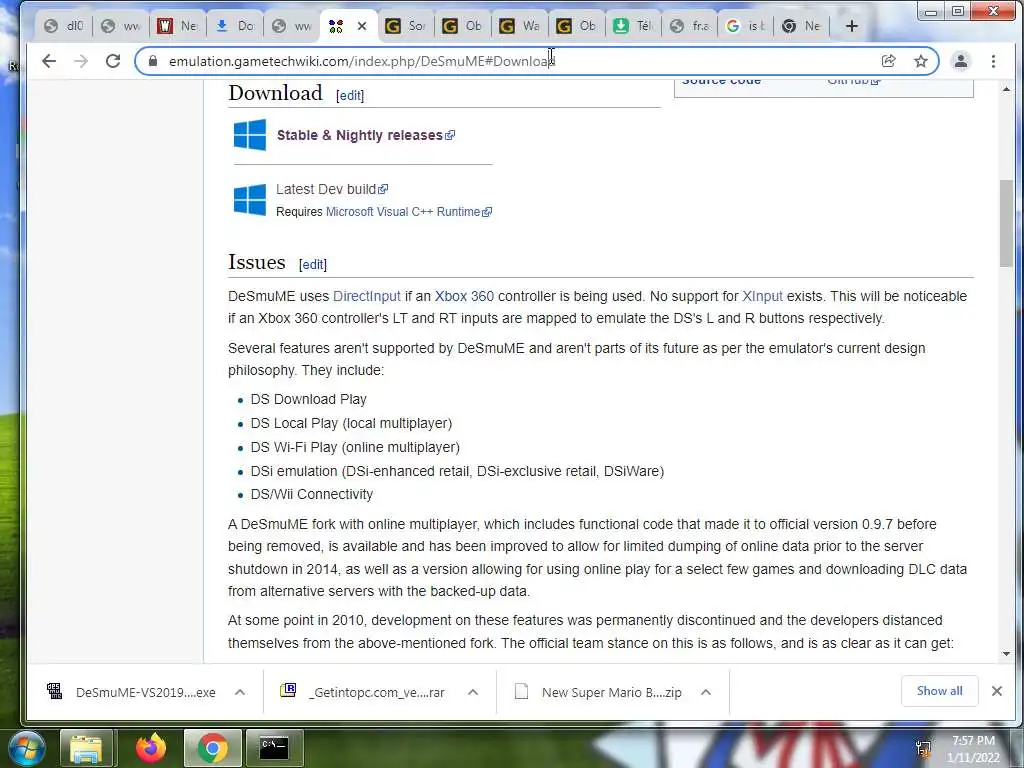Go back to the previous page
The height and width of the screenshot is (768, 1024).
(x=49, y=61)
